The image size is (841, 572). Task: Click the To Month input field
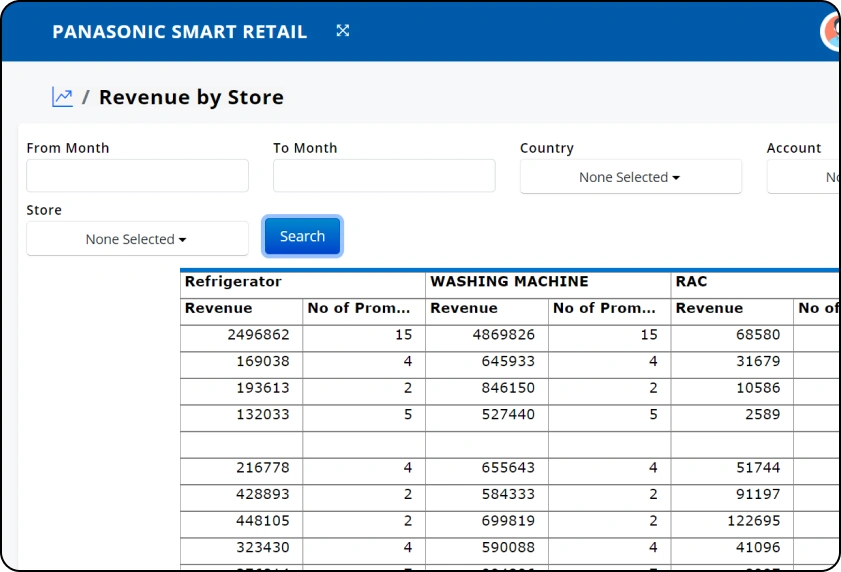click(384, 175)
